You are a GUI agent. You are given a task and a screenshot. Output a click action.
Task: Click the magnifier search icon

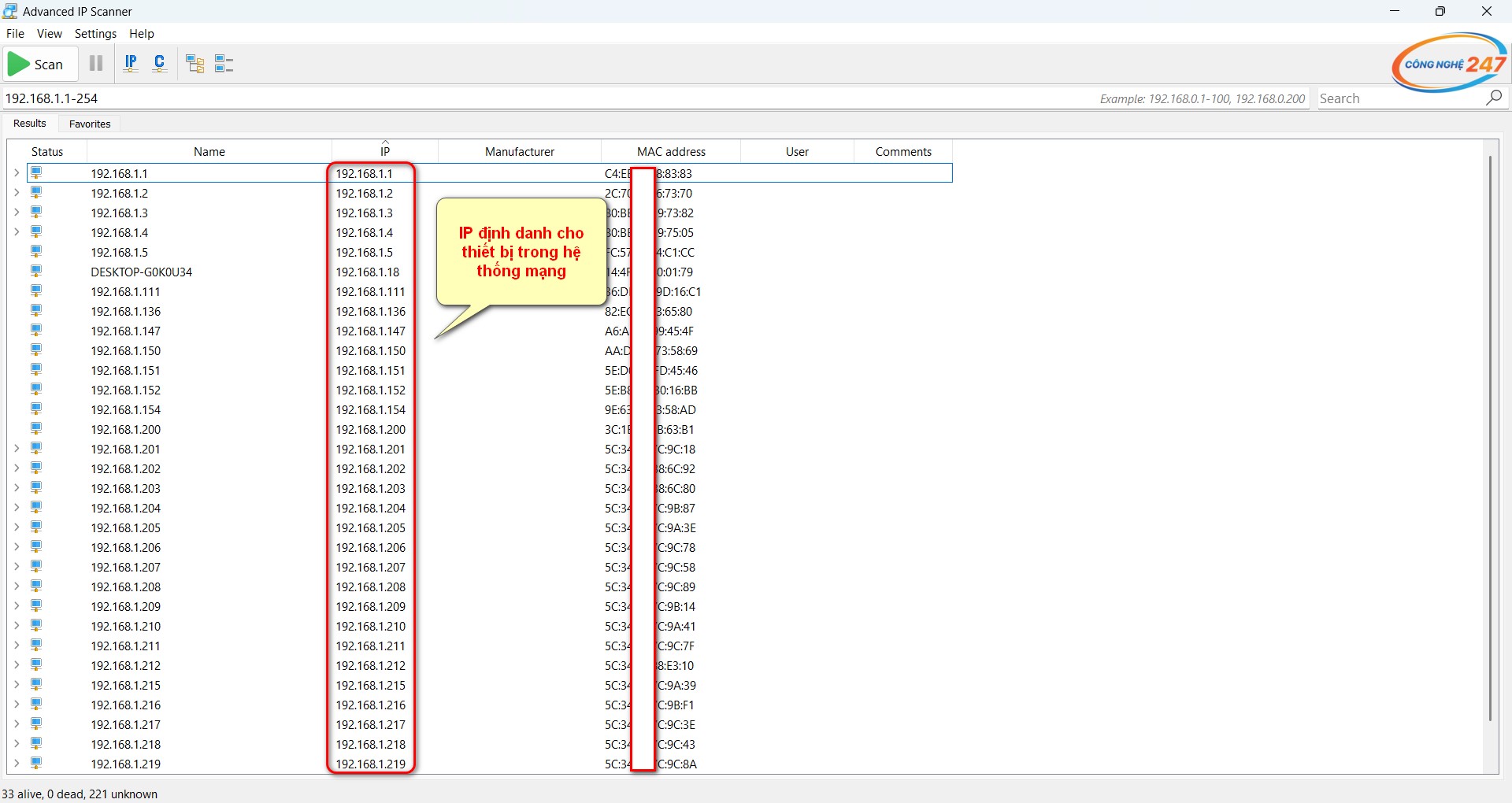(1494, 98)
